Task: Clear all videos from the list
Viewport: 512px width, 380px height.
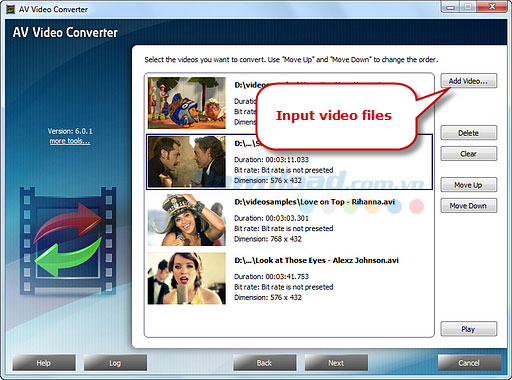Action: click(x=469, y=153)
